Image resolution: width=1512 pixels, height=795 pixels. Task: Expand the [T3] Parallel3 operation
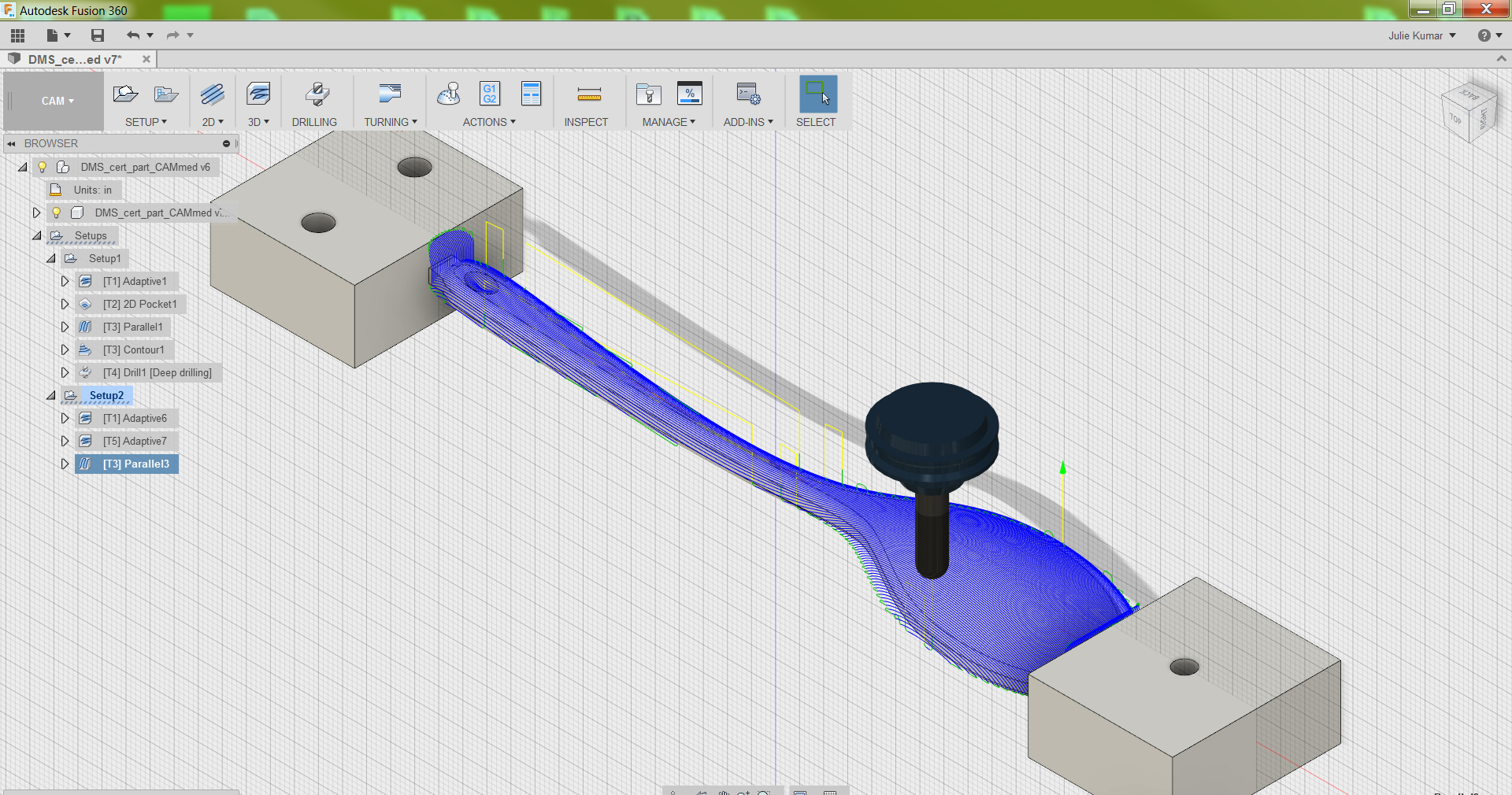point(65,464)
